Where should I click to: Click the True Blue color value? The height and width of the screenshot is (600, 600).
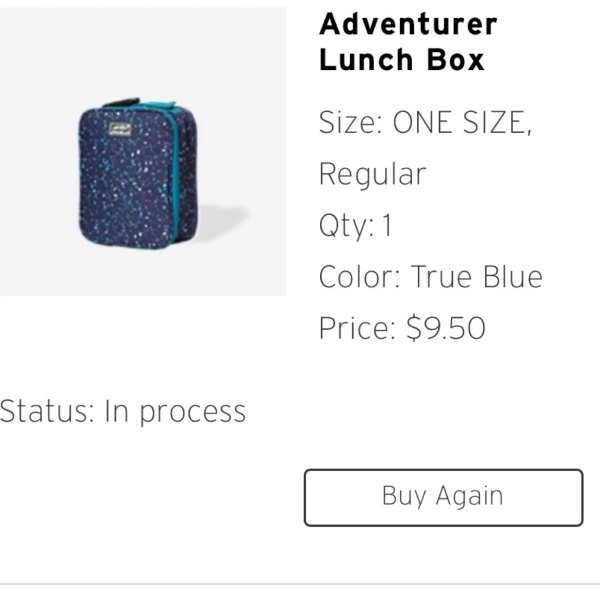coord(476,277)
